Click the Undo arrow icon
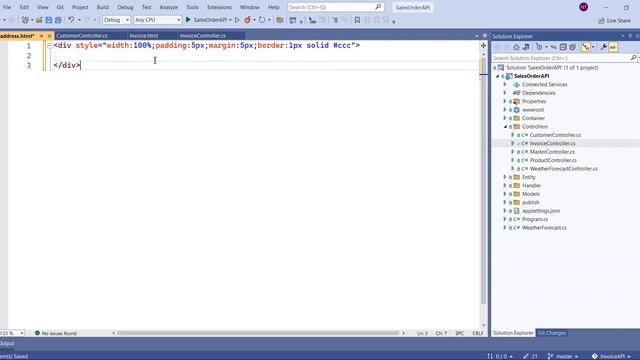640x360 pixels. point(71,20)
